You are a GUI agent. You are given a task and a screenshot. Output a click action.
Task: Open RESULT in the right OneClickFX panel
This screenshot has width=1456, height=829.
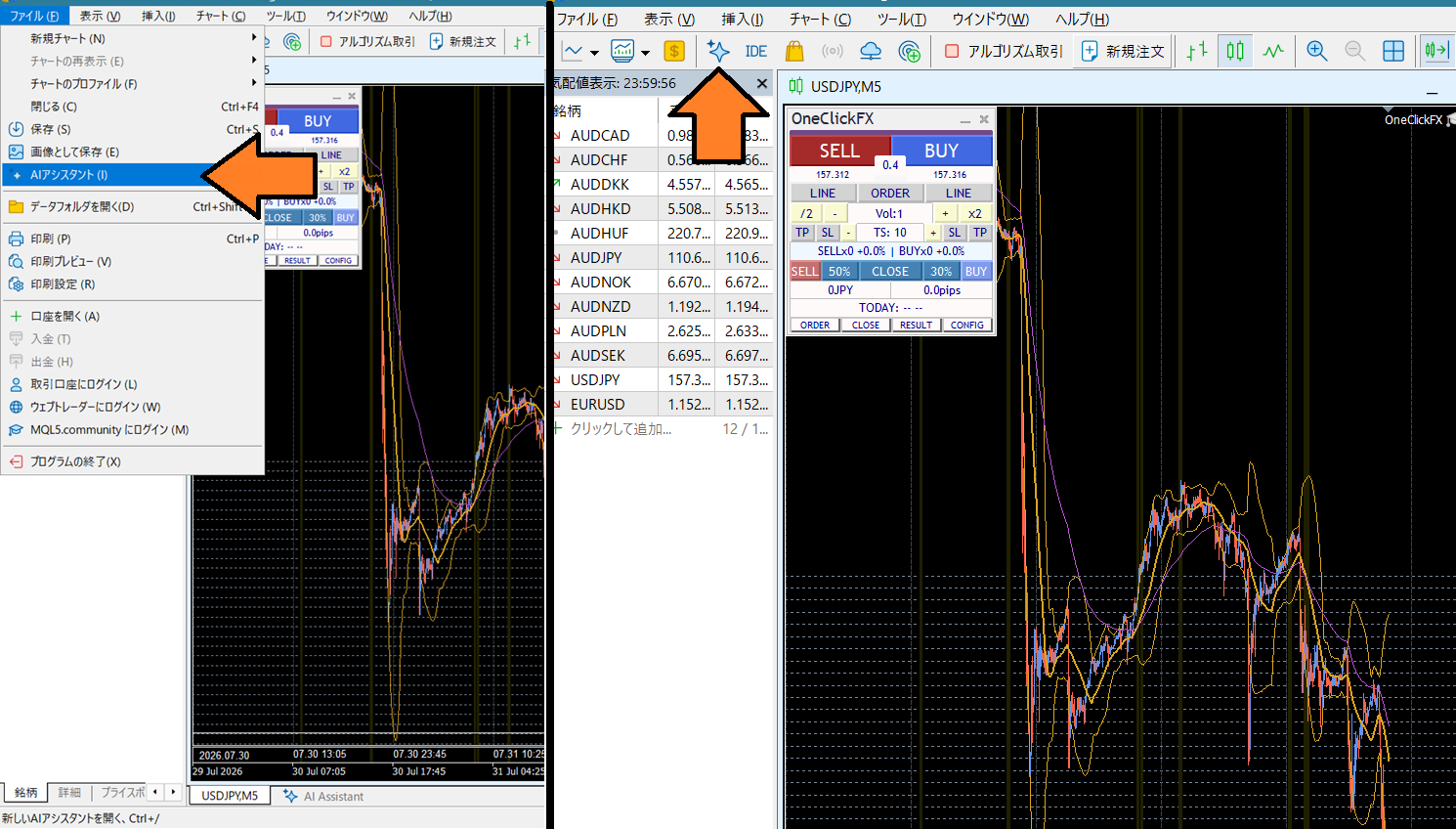click(917, 325)
